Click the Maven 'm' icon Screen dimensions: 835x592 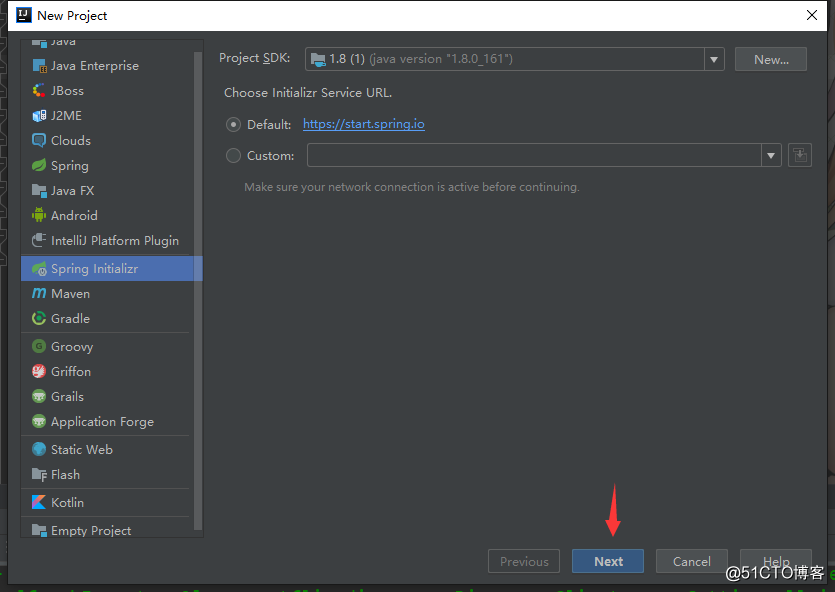pos(39,293)
